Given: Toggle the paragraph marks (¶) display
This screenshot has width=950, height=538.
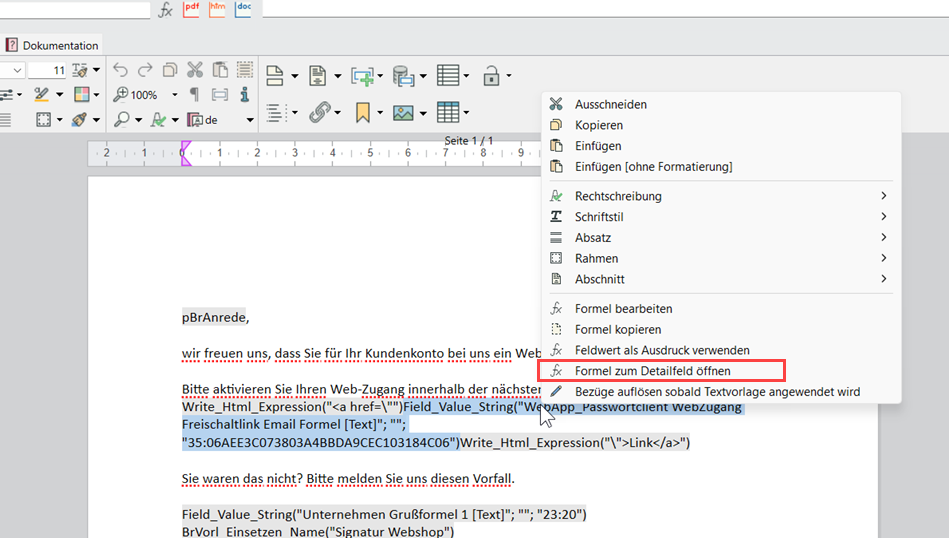Looking at the screenshot, I should (194, 95).
